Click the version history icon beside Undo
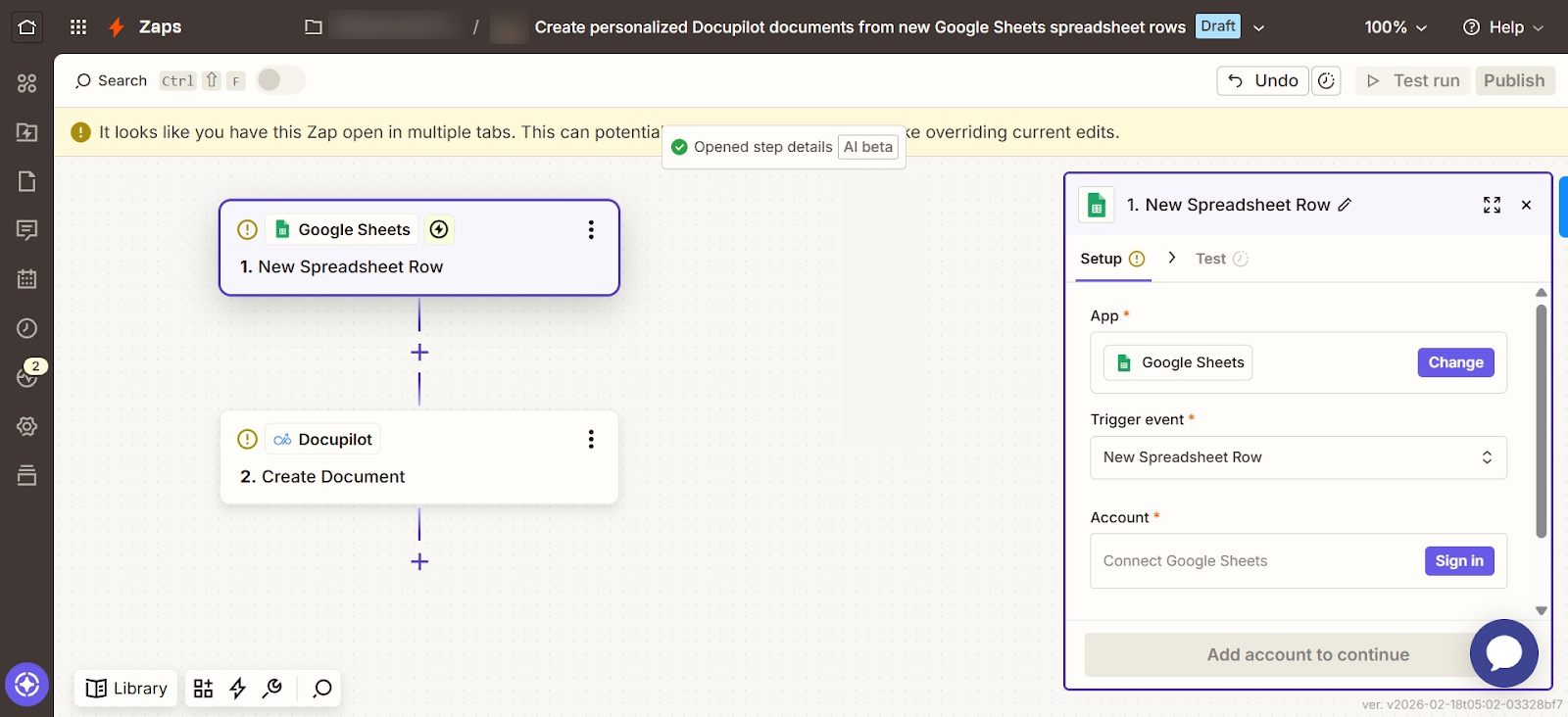1568x717 pixels. 1326,80
